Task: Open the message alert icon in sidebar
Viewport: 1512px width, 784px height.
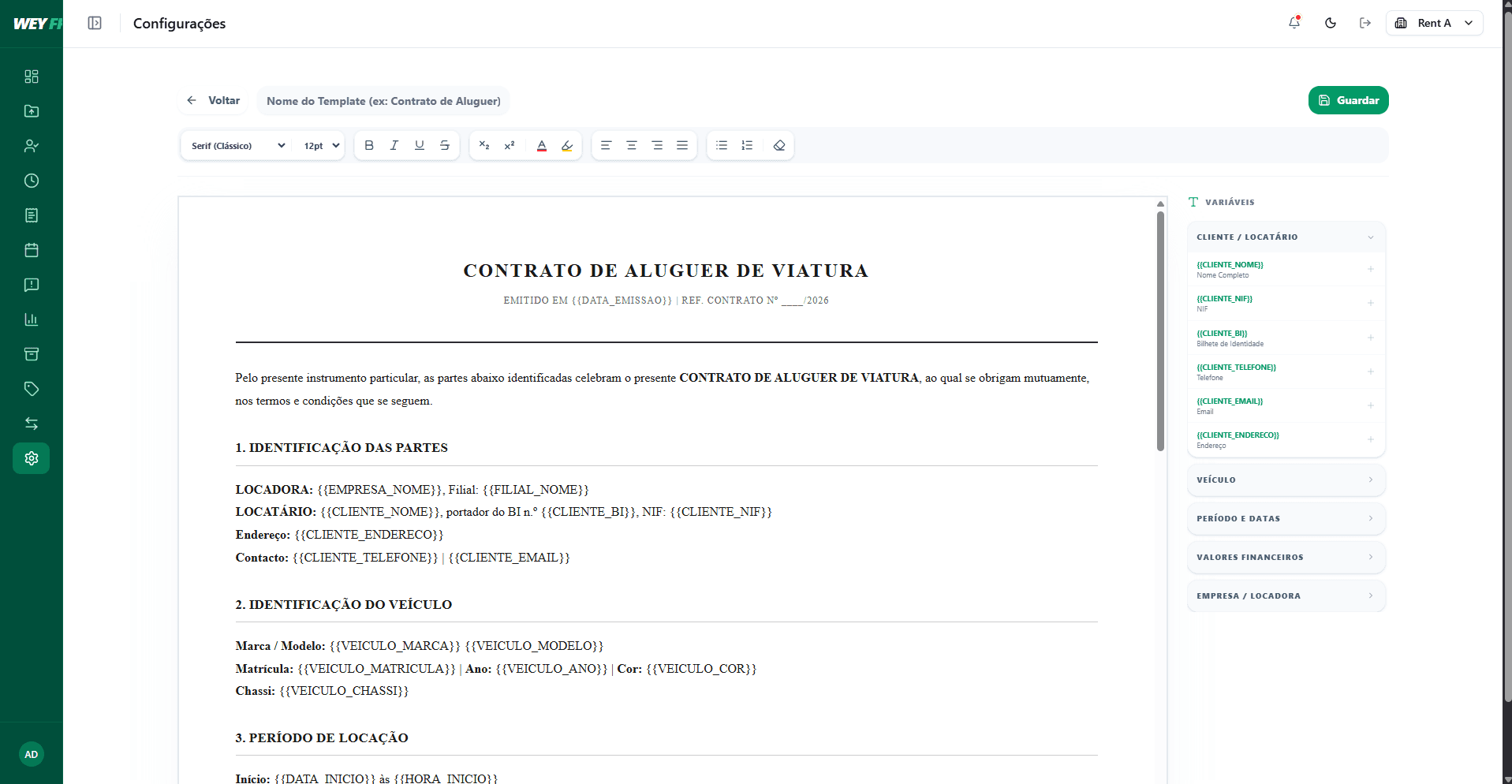Action: (x=32, y=285)
